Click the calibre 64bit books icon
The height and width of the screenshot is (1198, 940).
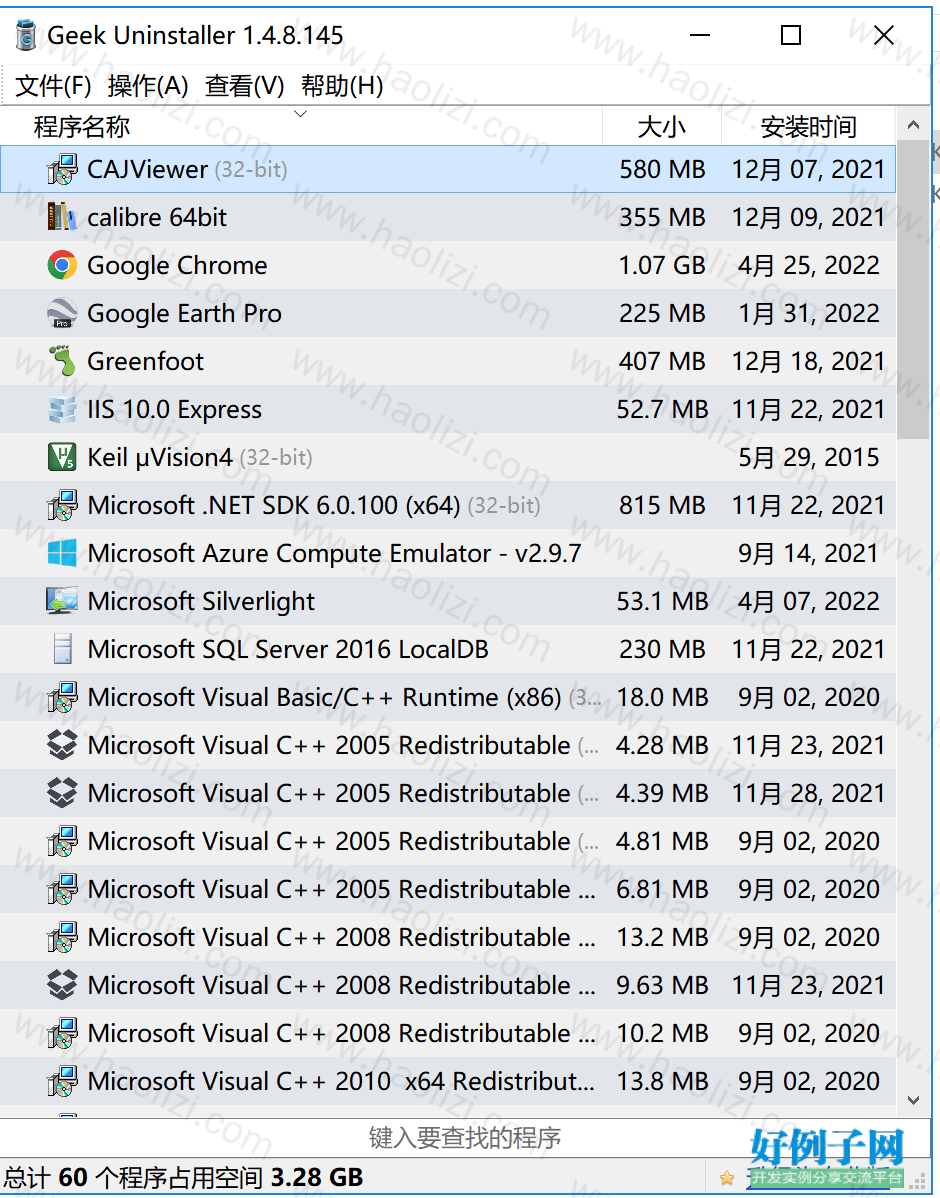[x=62, y=217]
